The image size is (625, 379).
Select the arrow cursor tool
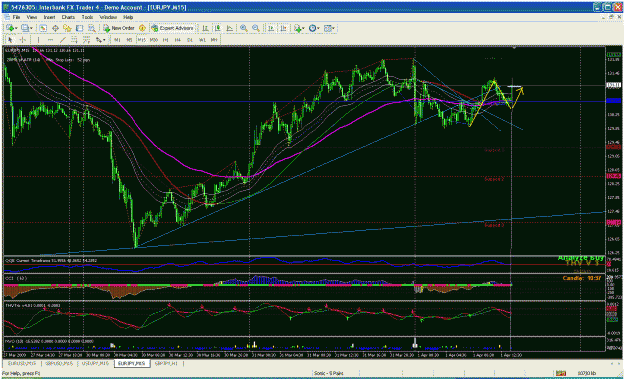[x=10, y=40]
